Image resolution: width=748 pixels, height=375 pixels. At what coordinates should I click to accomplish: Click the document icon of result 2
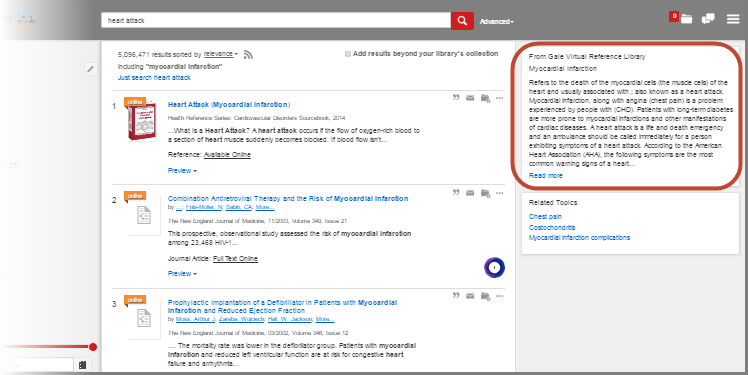pyautogui.click(x=144, y=216)
